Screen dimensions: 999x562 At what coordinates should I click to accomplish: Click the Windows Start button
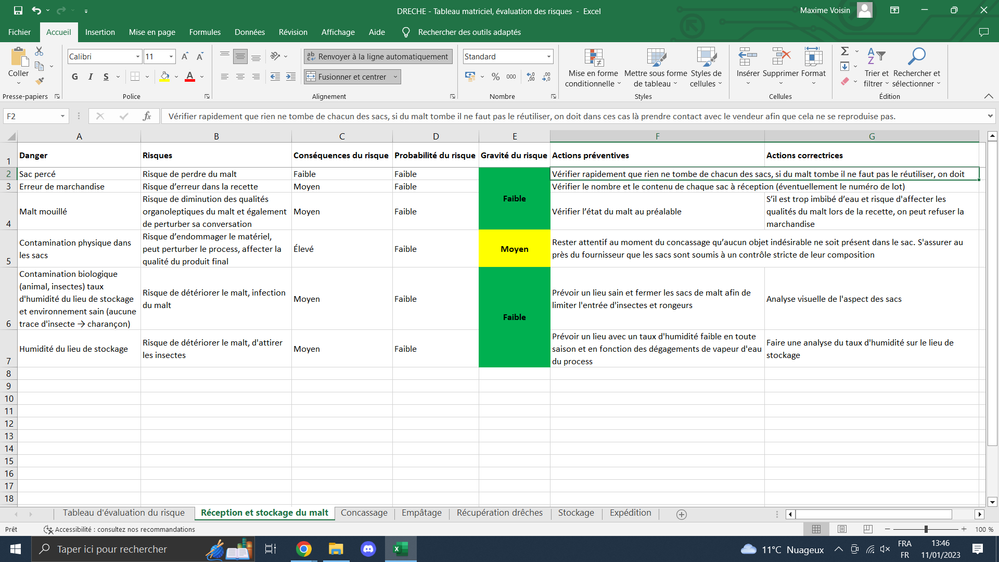[x=15, y=549]
